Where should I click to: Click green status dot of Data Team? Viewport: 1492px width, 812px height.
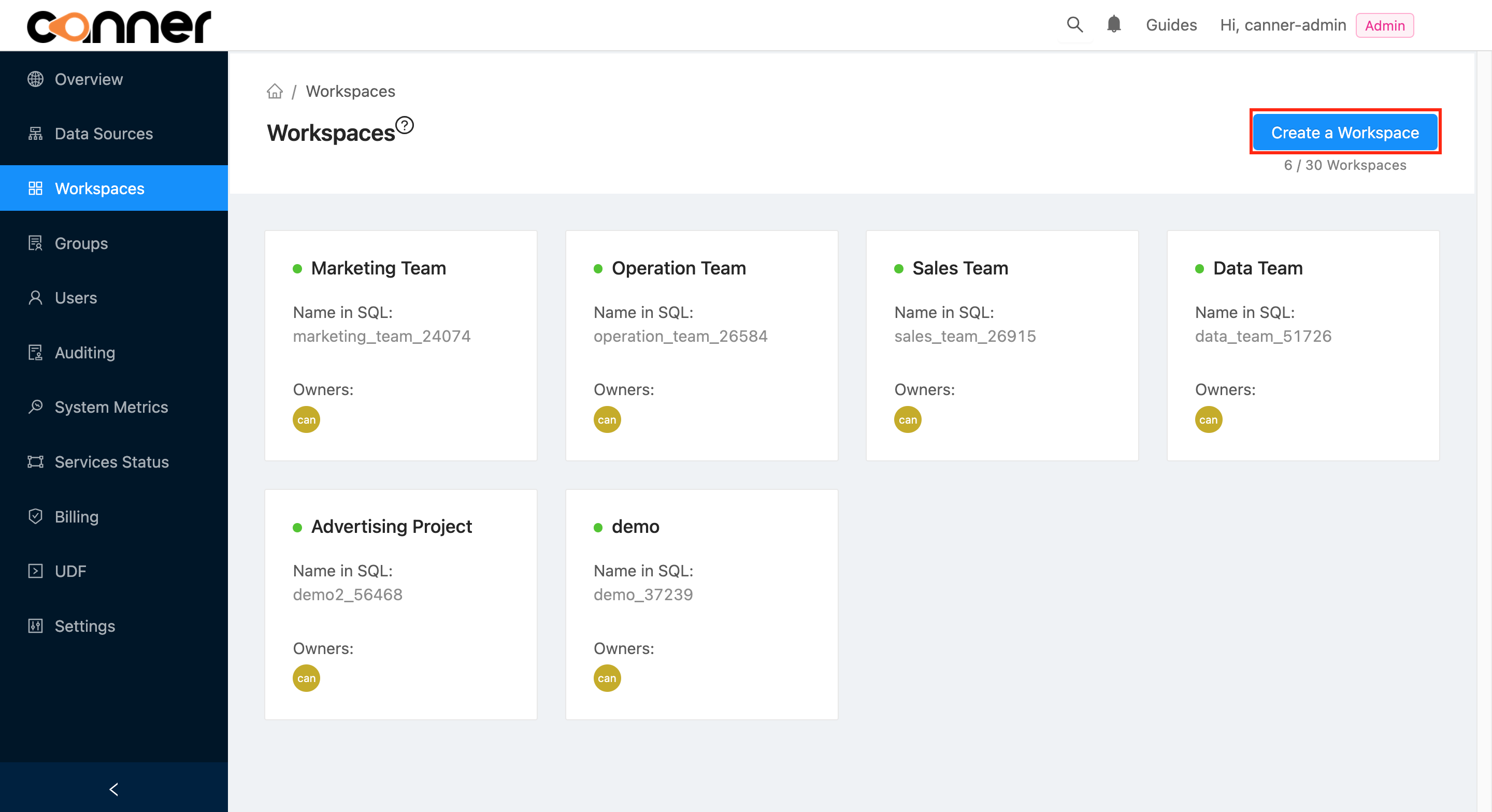[x=1199, y=269]
